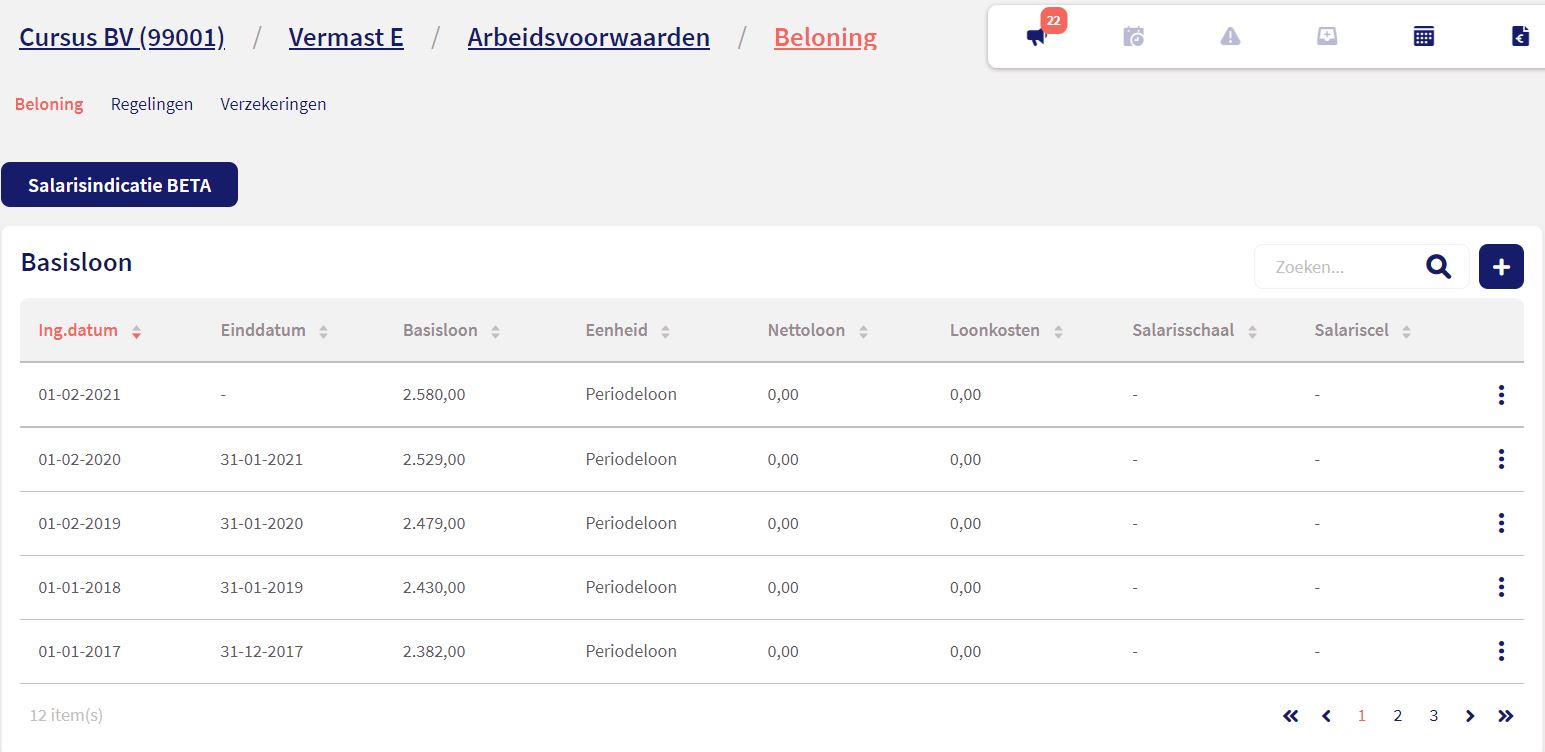Expand options menu for 01-01-2017 row
The height and width of the screenshot is (752, 1545).
[1501, 651]
